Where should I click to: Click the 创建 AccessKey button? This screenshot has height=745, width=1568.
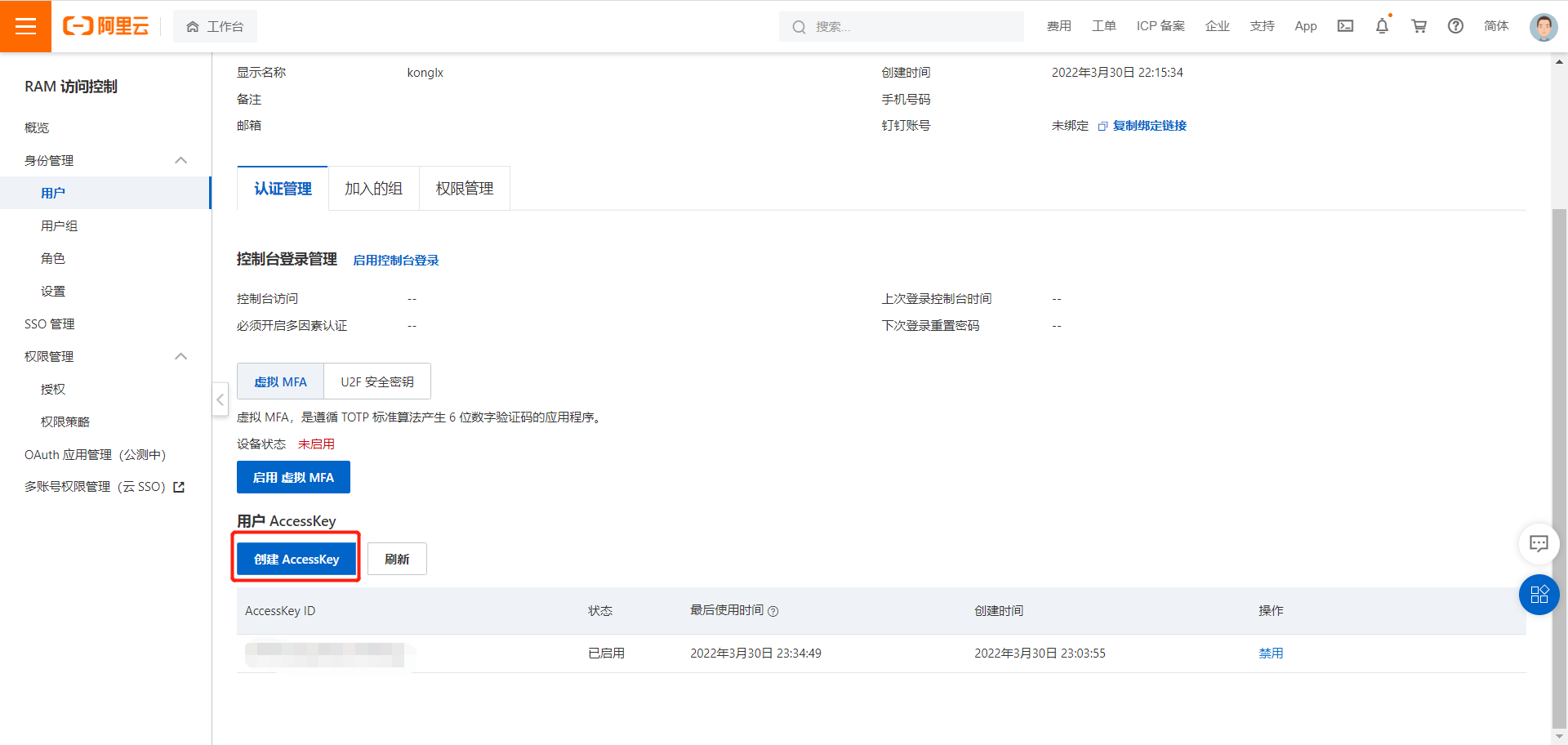pos(296,559)
